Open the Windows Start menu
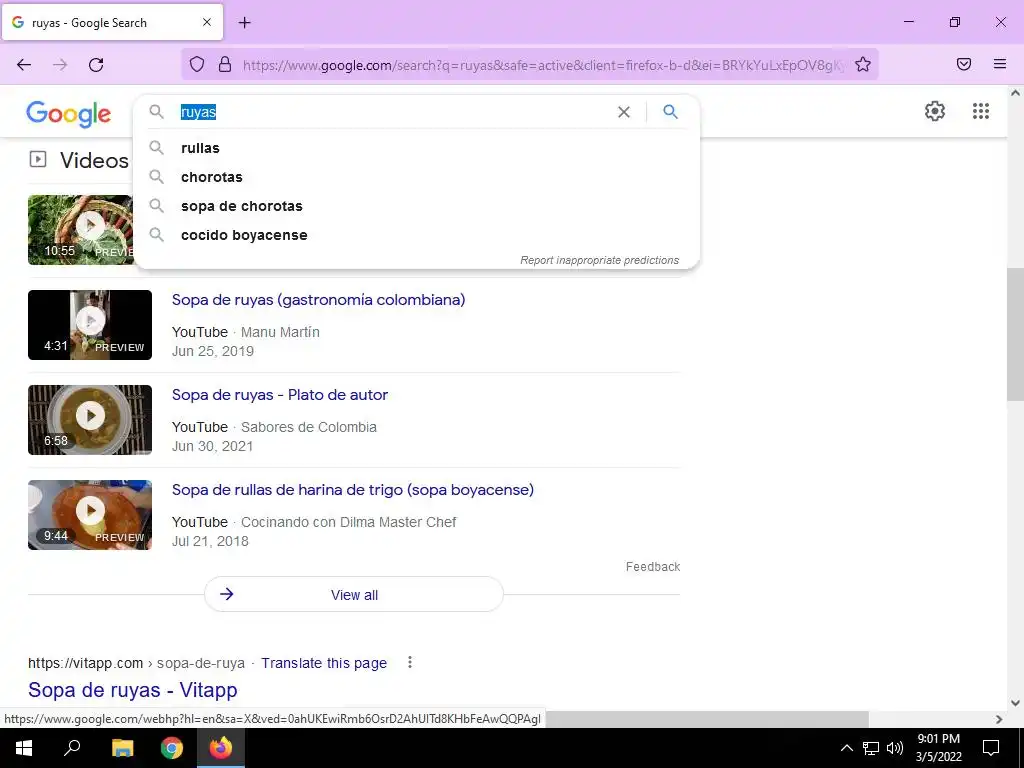The width and height of the screenshot is (1024, 768). point(24,748)
